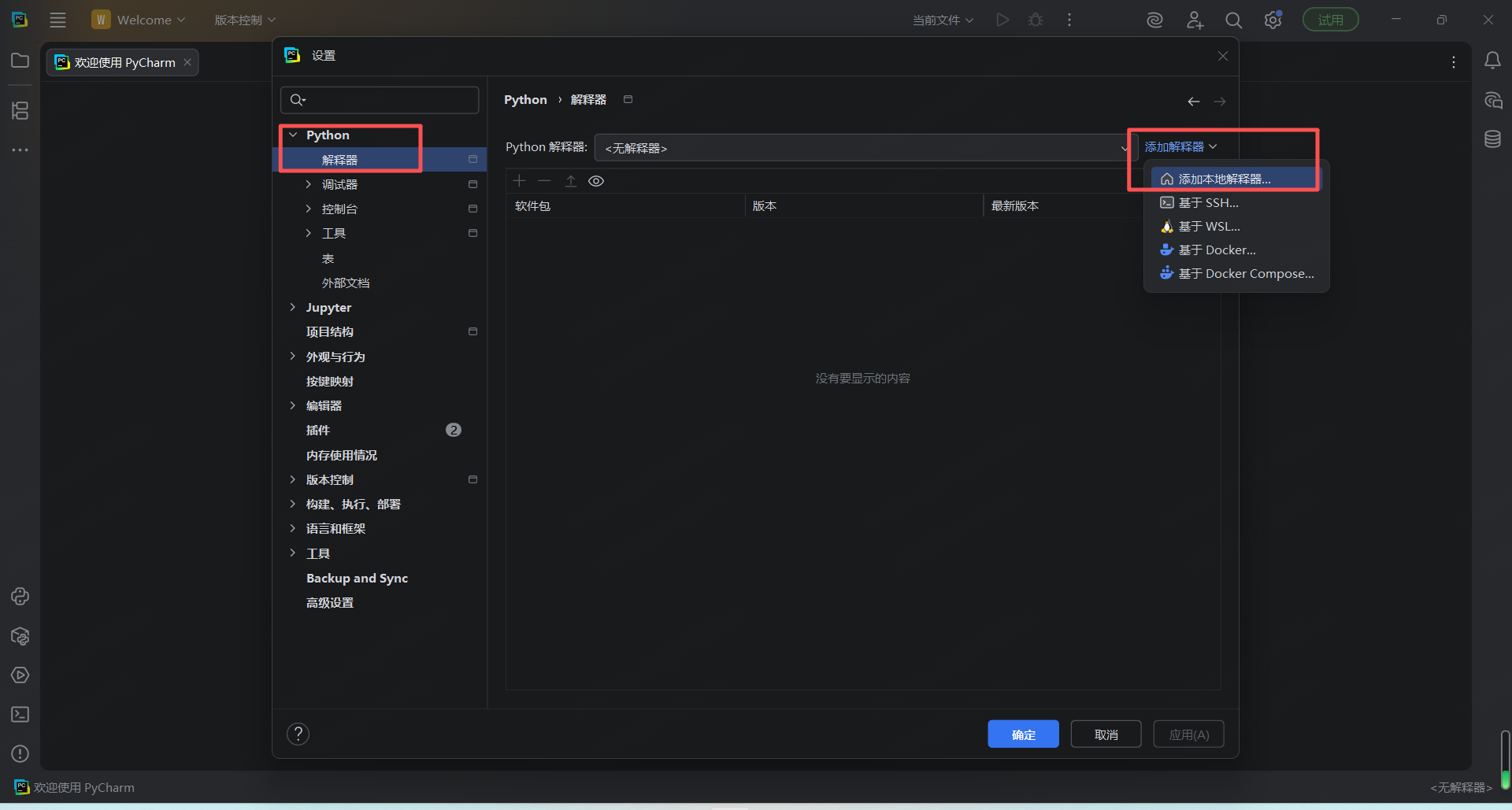Click the 添加解释器 link
This screenshot has height=810, width=1512.
[1180, 147]
